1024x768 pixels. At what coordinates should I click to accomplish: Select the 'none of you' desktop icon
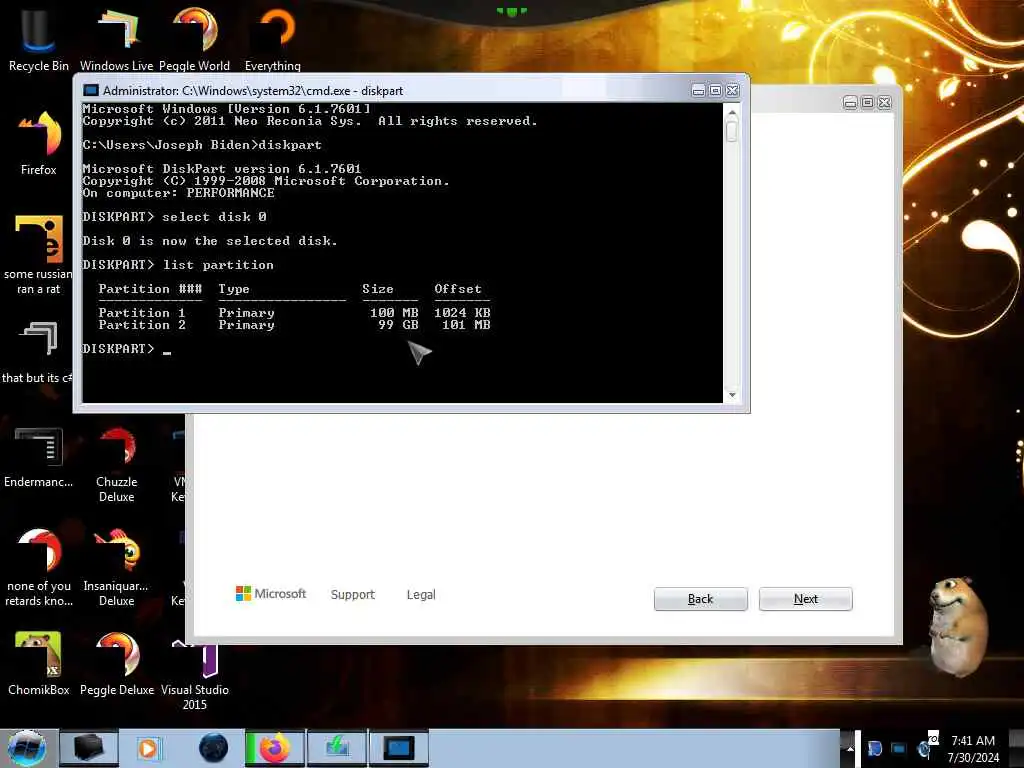(x=39, y=567)
